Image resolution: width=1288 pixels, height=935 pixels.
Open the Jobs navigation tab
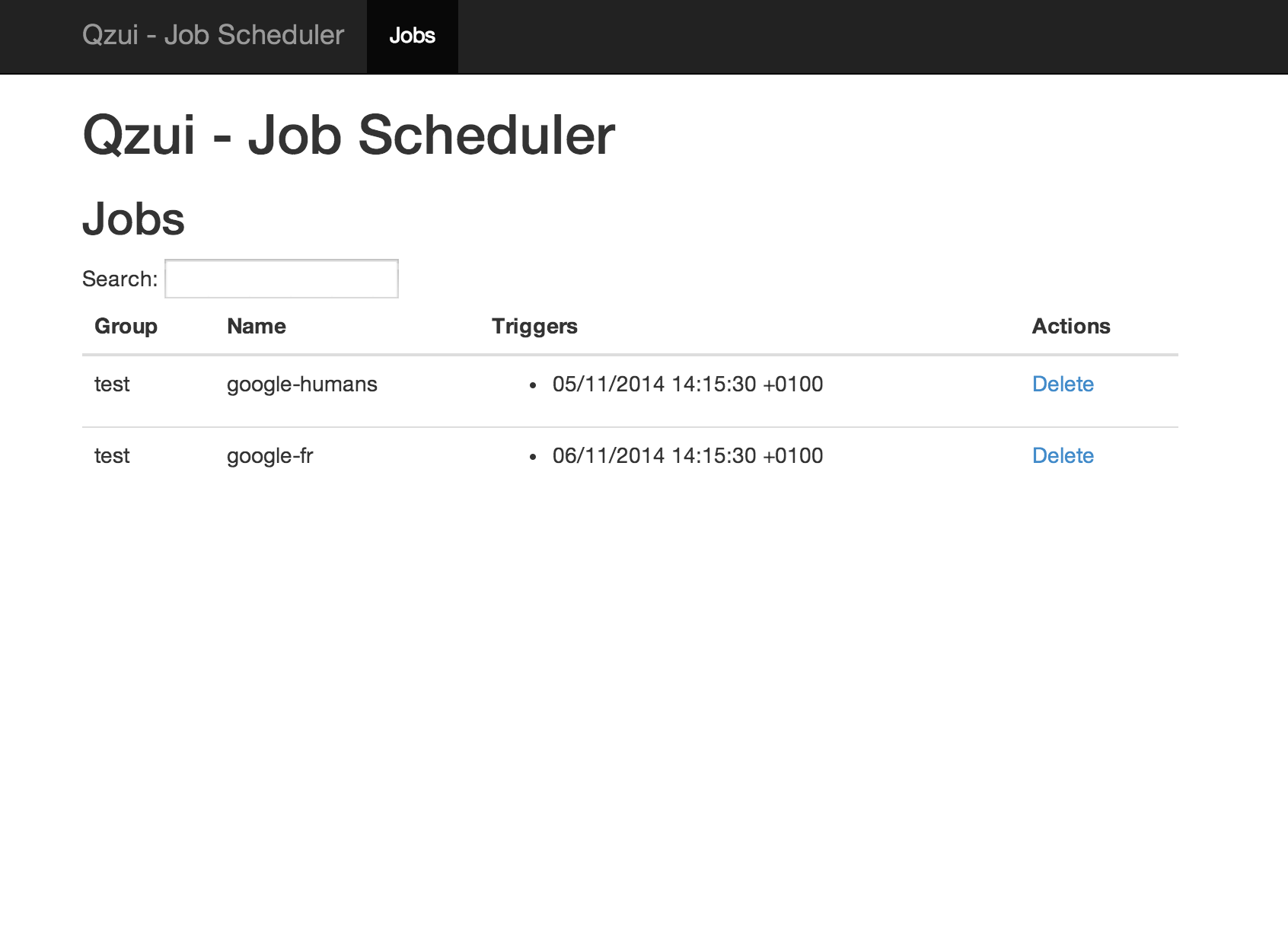point(412,36)
